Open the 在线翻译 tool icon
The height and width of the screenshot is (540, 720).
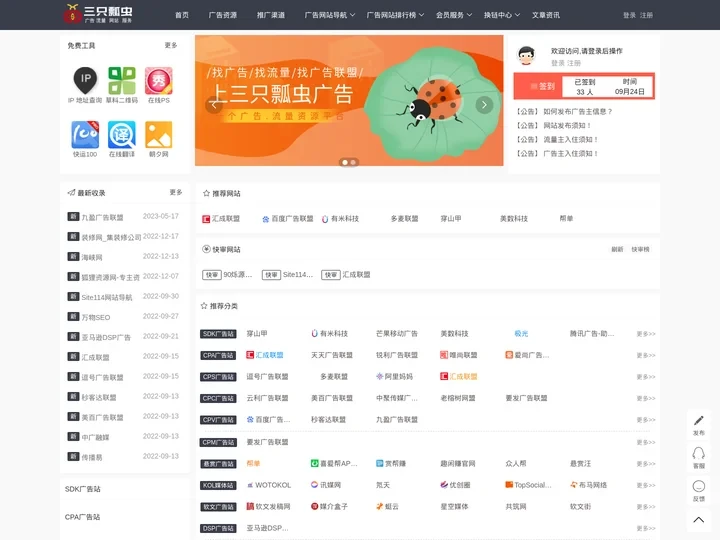[122, 135]
